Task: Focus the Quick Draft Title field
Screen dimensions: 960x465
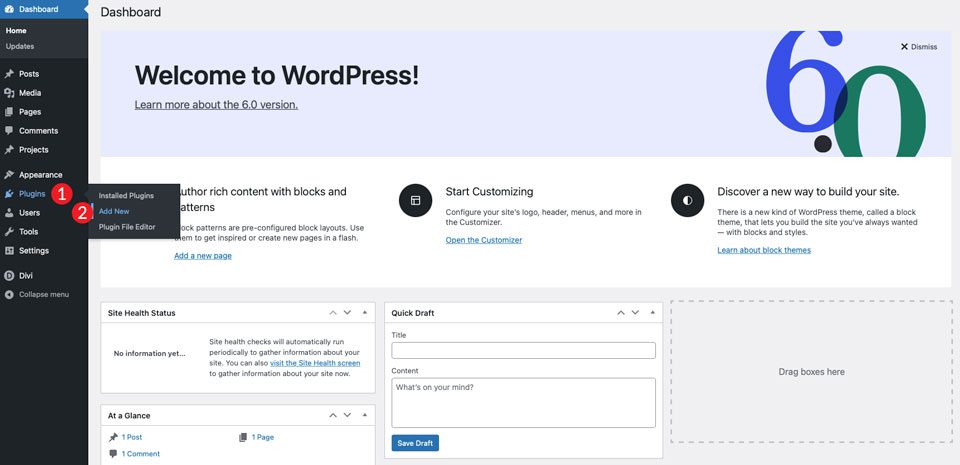Action: (523, 351)
